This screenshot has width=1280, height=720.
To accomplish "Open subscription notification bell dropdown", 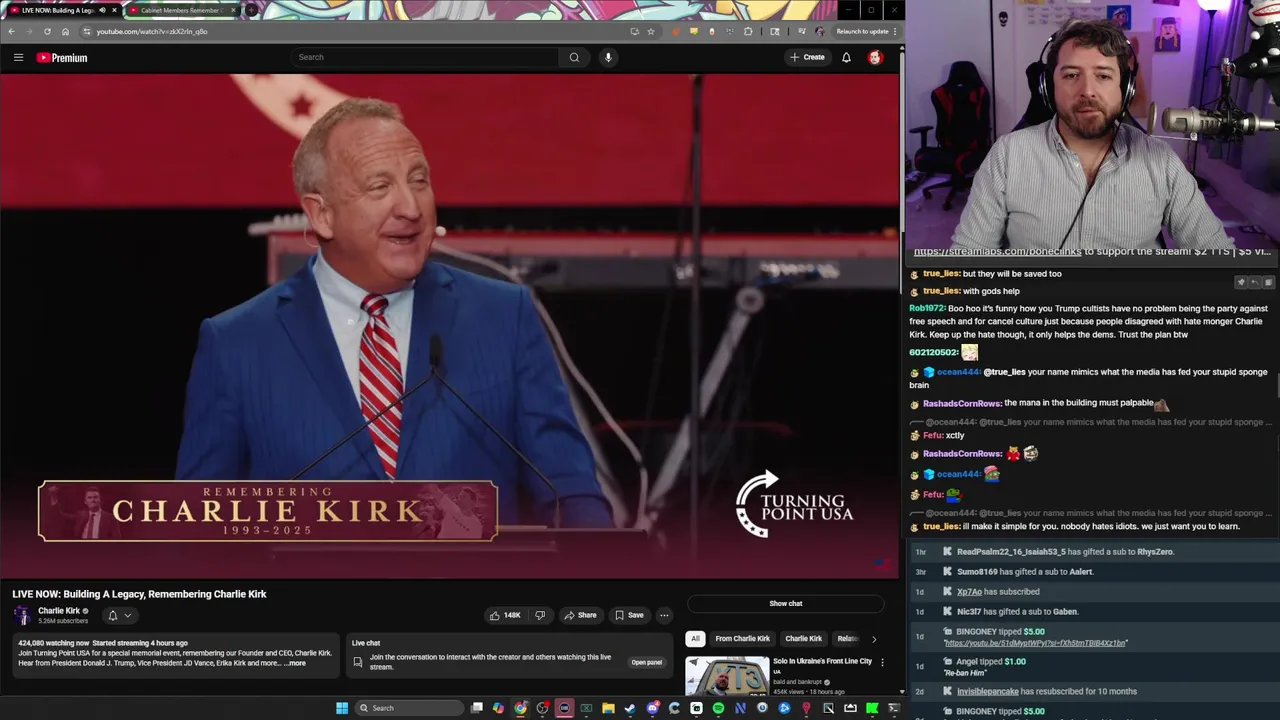I will [119, 615].
